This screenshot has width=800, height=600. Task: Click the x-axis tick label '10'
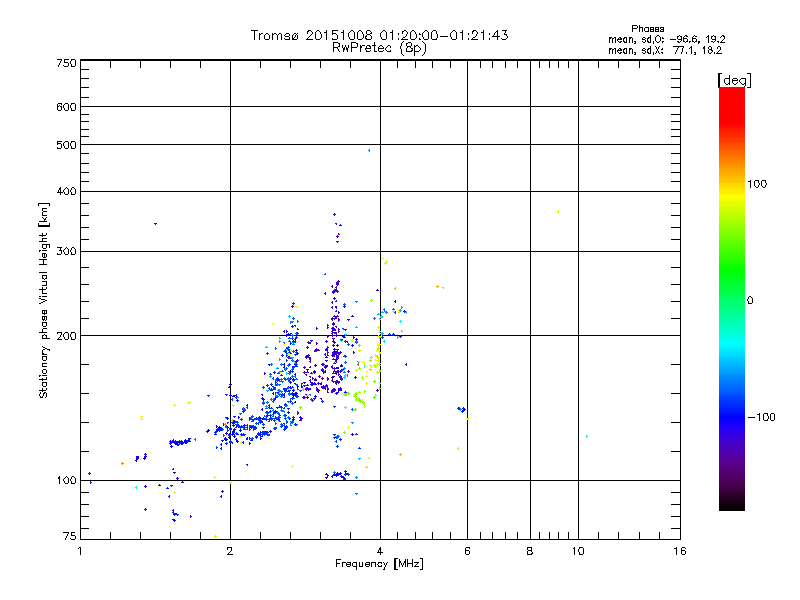[x=578, y=551]
